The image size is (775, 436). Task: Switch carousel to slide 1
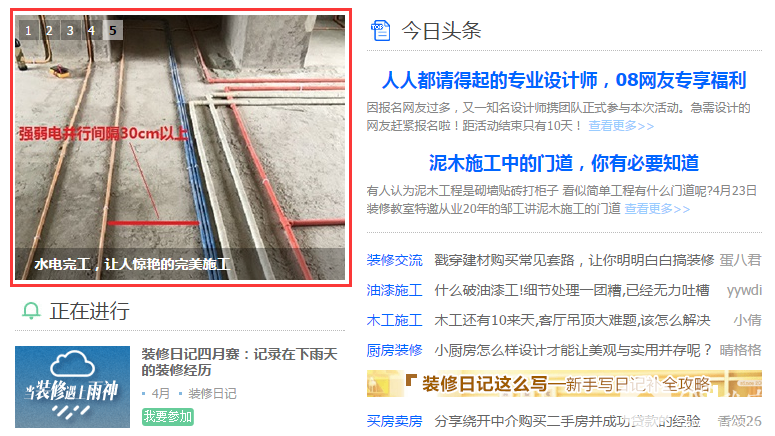(x=28, y=31)
